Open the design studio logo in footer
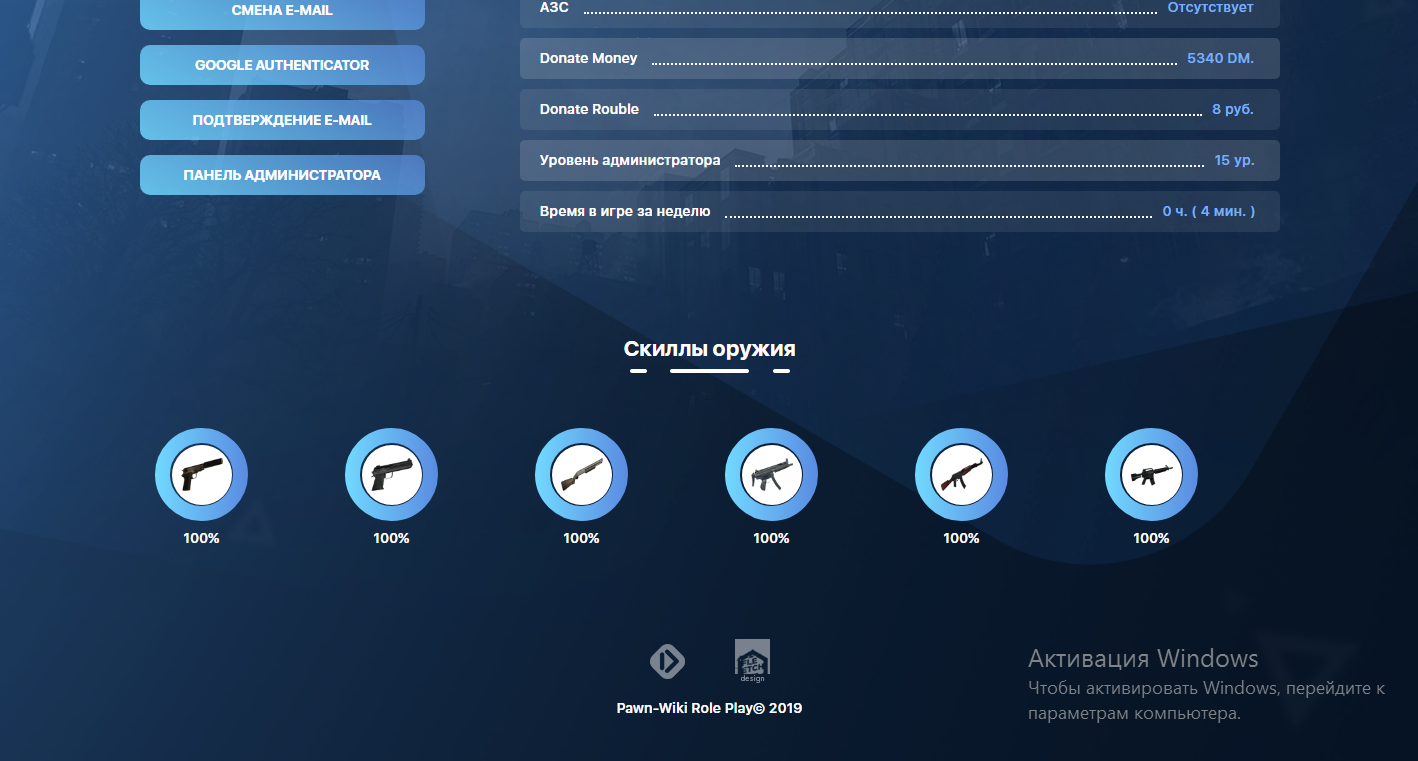This screenshot has width=1418, height=761. [752, 660]
